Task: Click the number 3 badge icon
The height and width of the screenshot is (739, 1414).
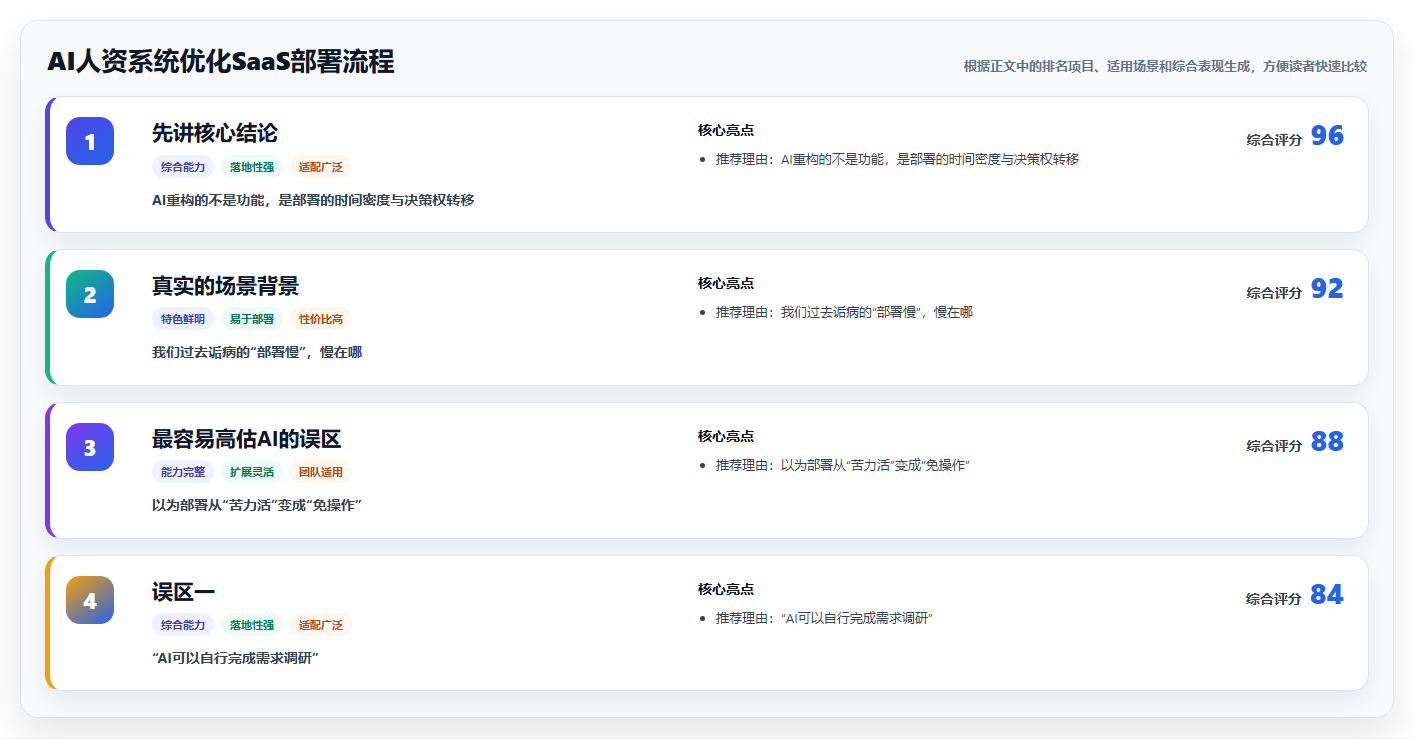Action: 90,447
